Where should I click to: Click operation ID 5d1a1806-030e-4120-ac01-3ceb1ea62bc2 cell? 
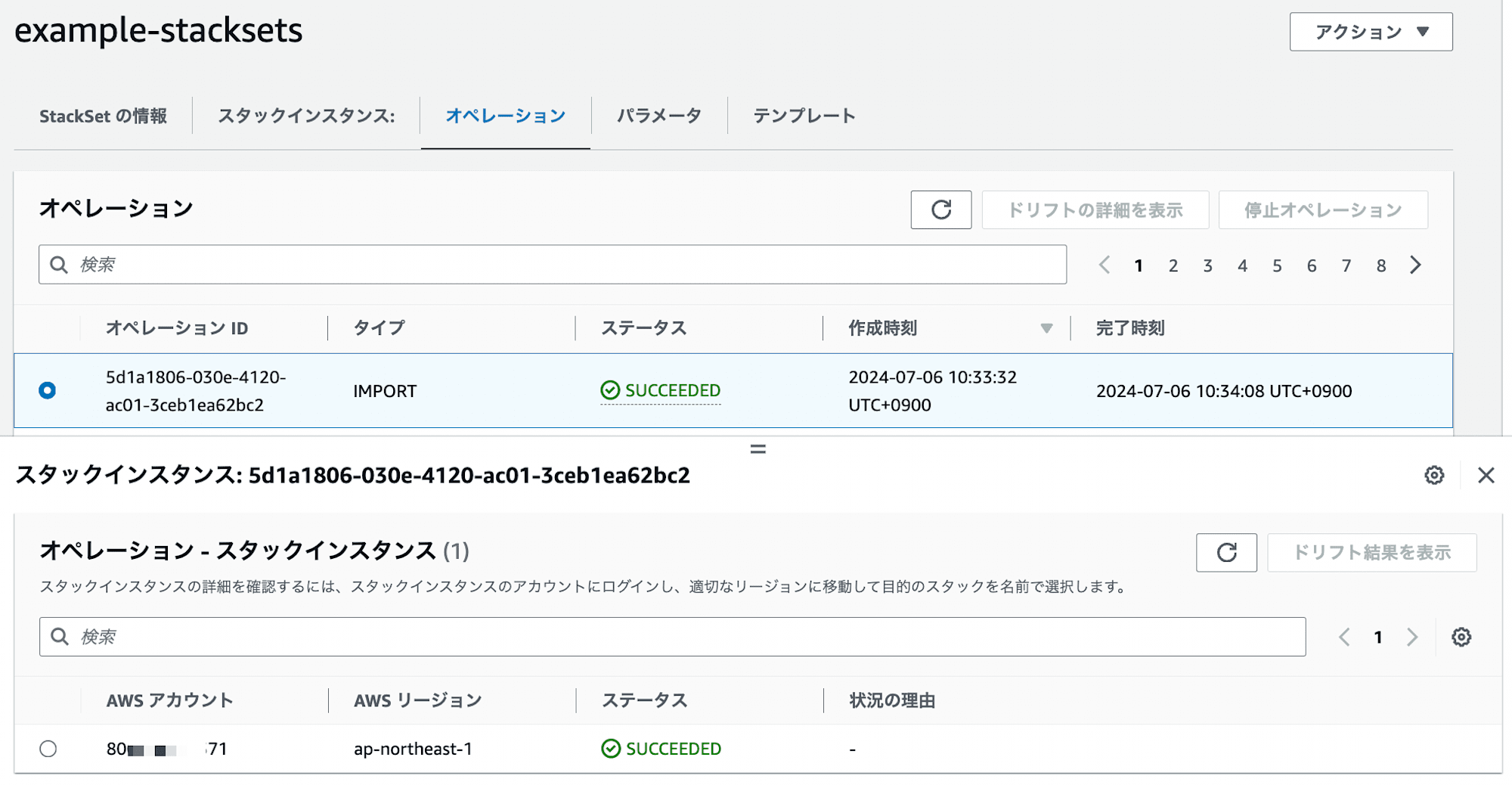coord(196,391)
